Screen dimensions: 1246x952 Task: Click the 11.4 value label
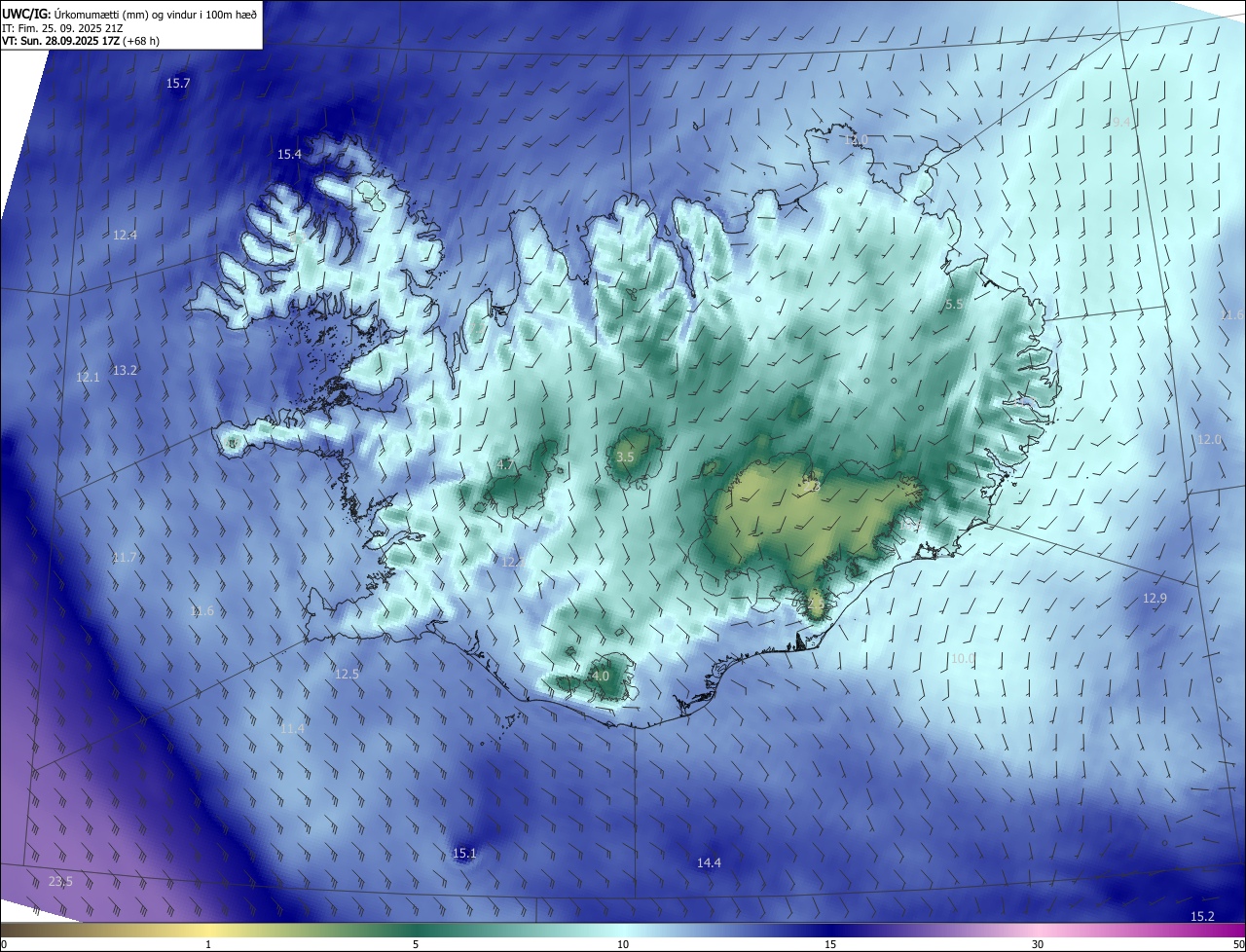(292, 728)
